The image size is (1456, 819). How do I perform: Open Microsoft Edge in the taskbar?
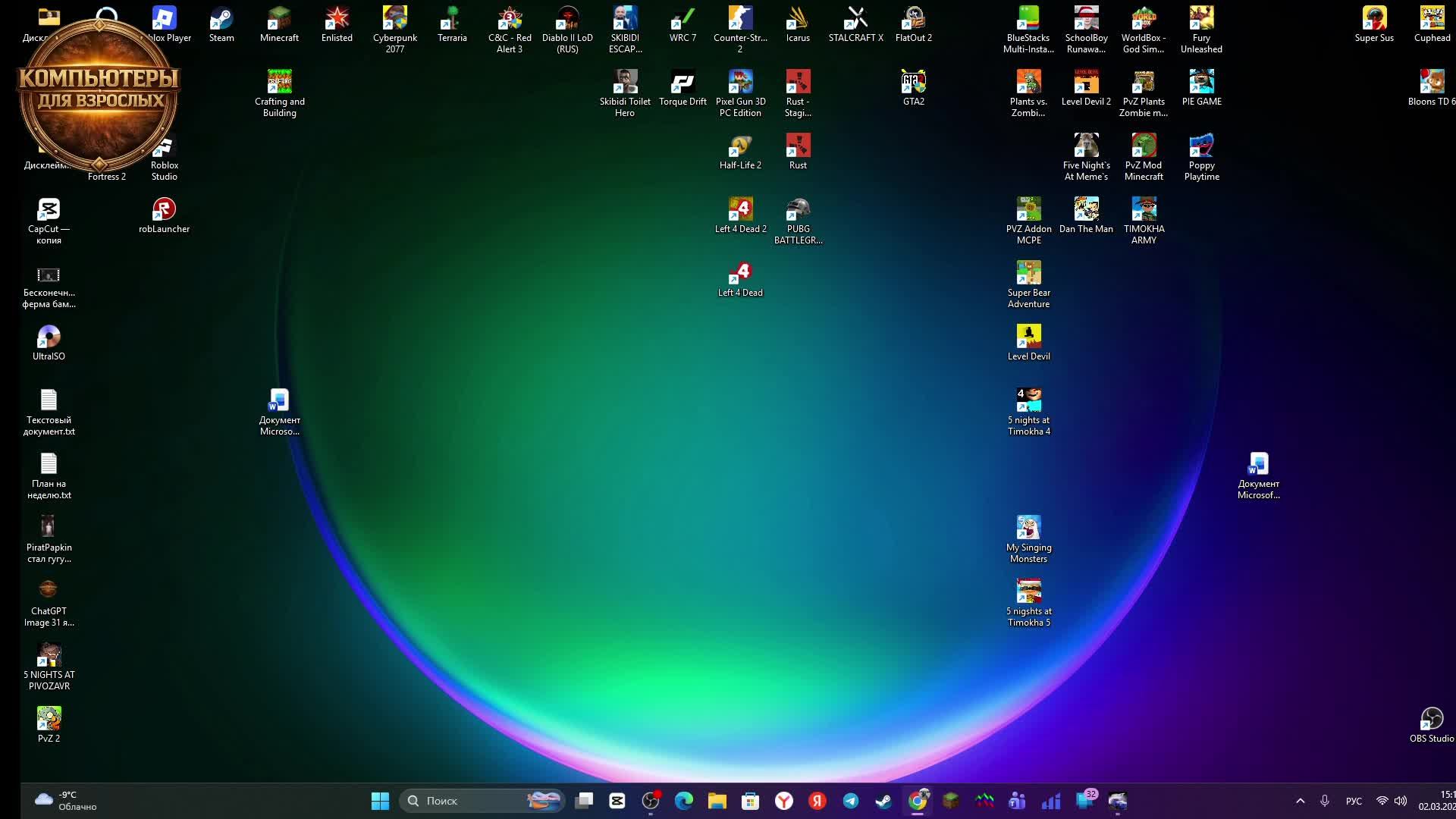pyautogui.click(x=684, y=801)
